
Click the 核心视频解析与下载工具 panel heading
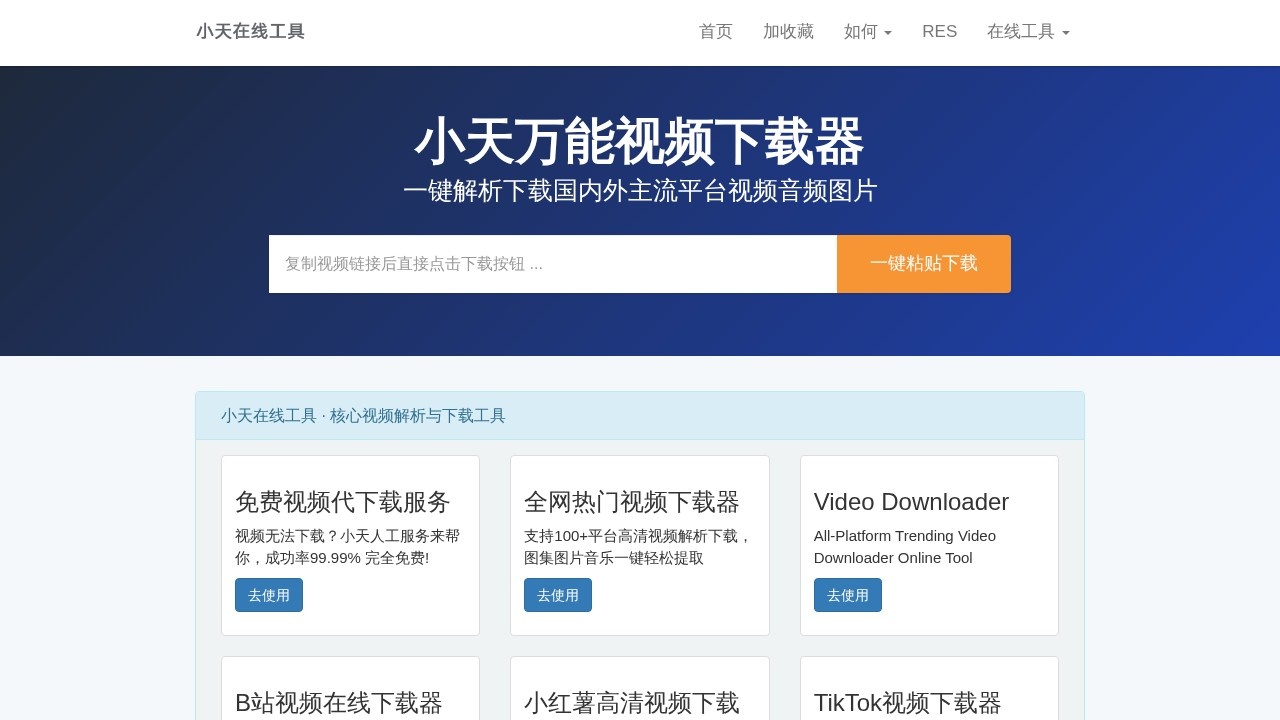(x=363, y=416)
